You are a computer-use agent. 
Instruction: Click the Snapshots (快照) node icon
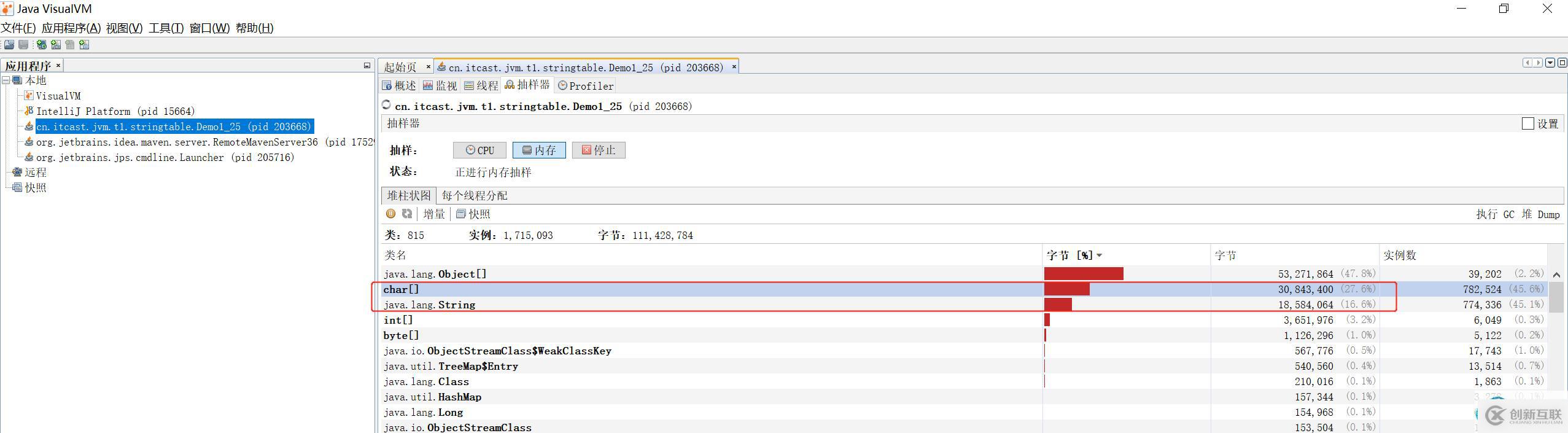click(x=17, y=187)
